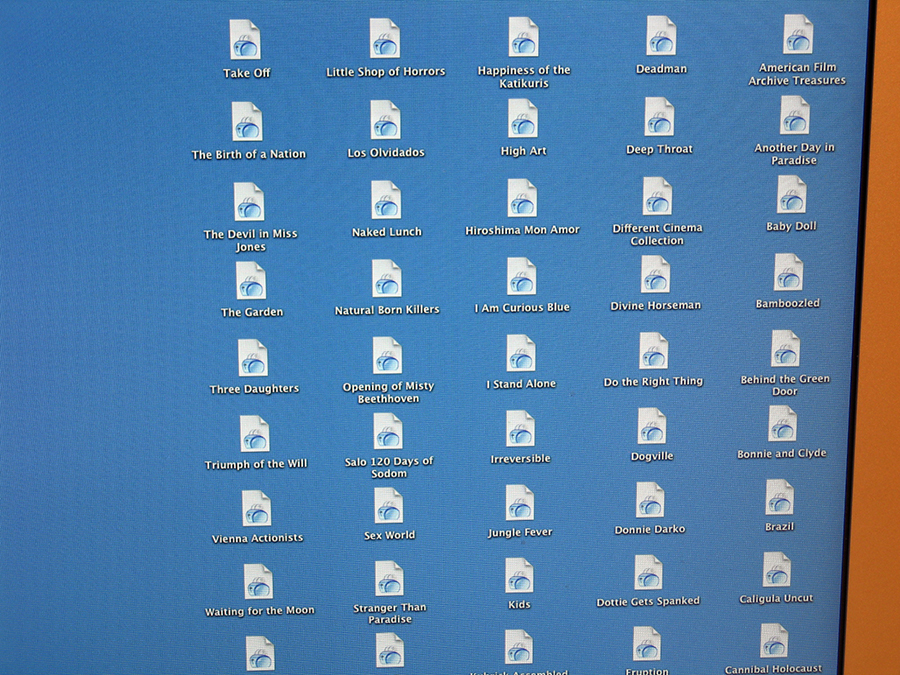
Task: Select the Dogville file icon
Action: click(652, 427)
